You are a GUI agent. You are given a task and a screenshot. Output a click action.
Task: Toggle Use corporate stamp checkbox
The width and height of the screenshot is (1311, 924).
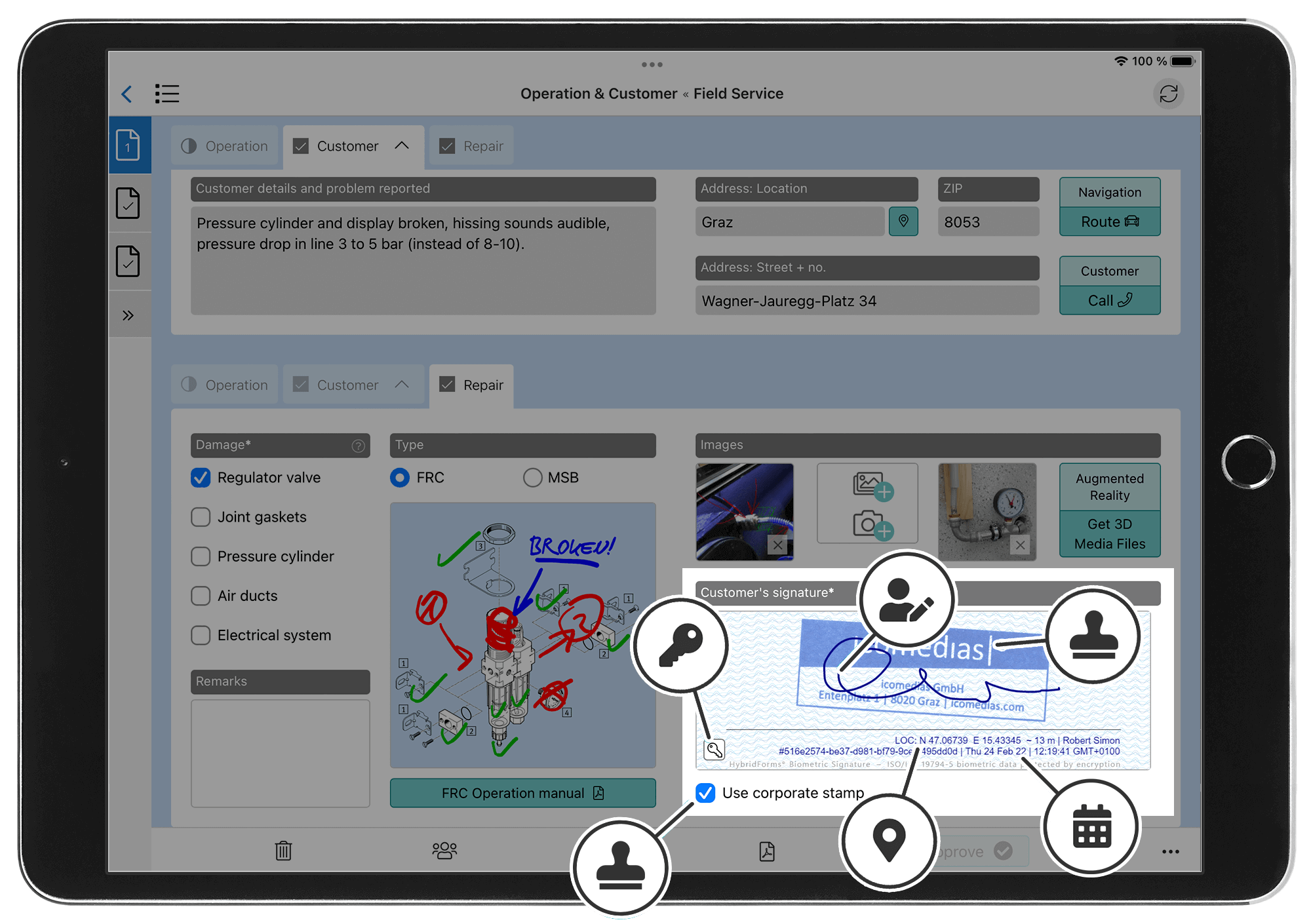coord(700,792)
